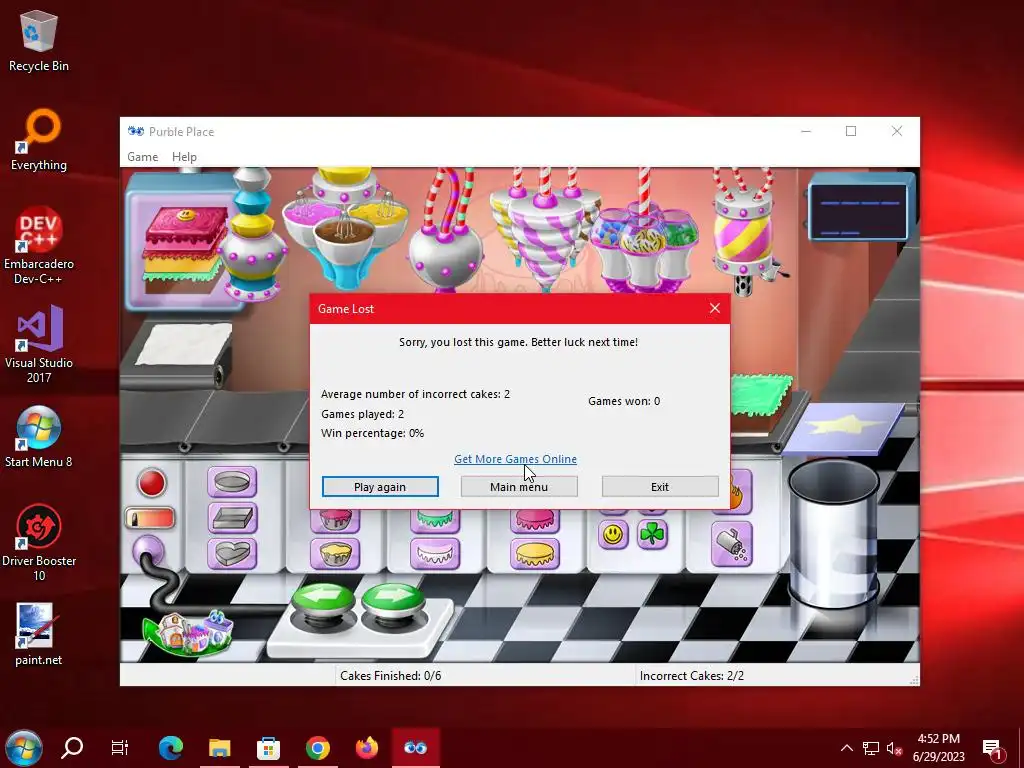
Task: Click the white paper sheet on the conveyor
Action: coord(184,344)
